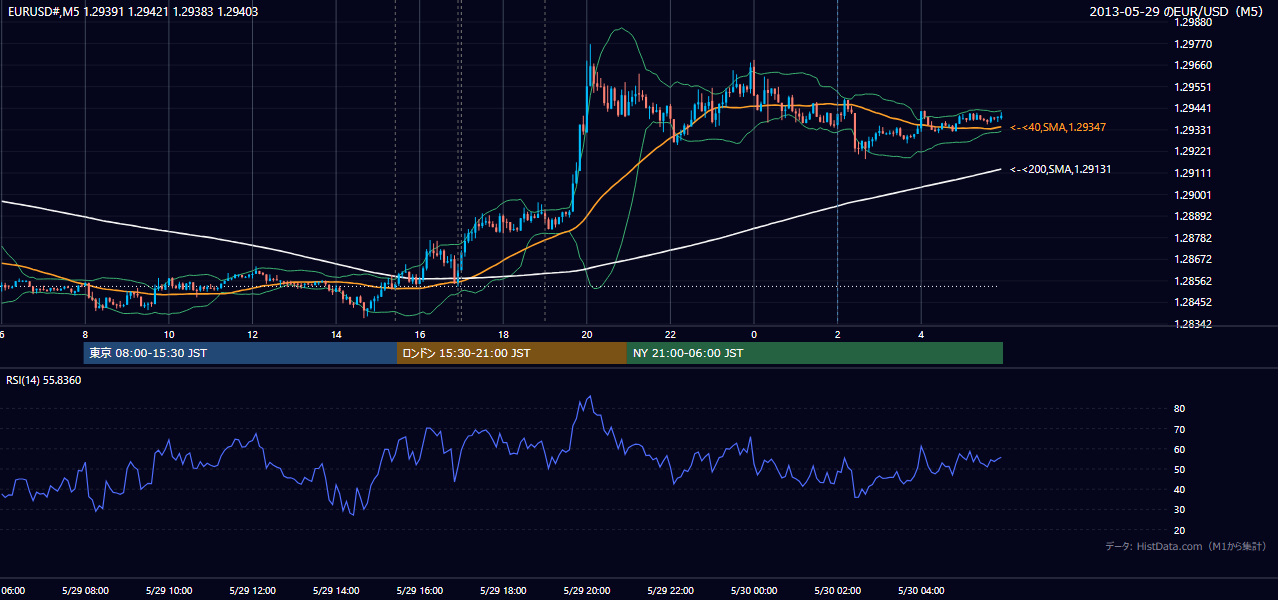
Task: Click hour label 14 above session bars
Action: coord(336,334)
